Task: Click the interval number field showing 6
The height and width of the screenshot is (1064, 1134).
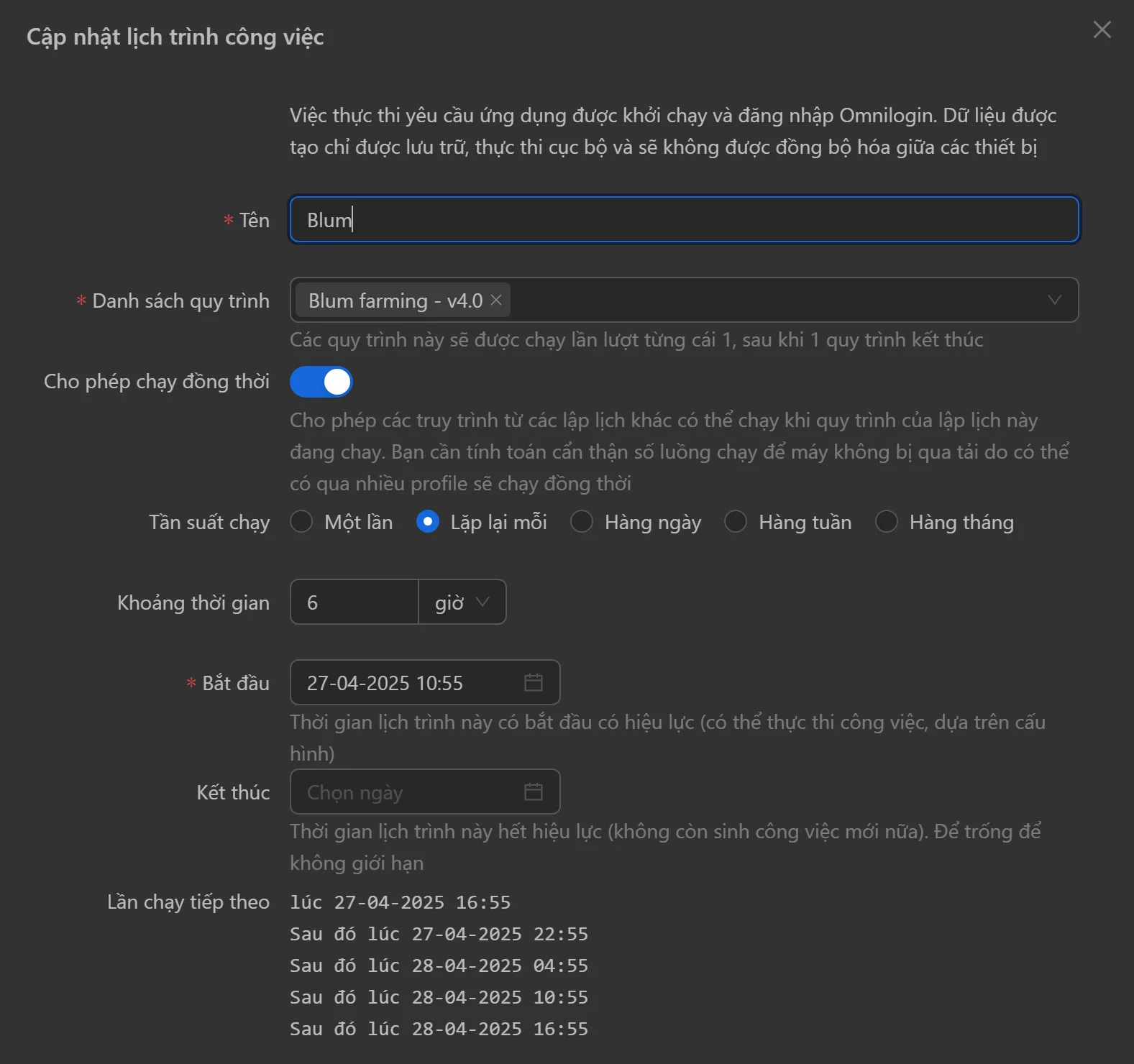Action: [x=354, y=602]
